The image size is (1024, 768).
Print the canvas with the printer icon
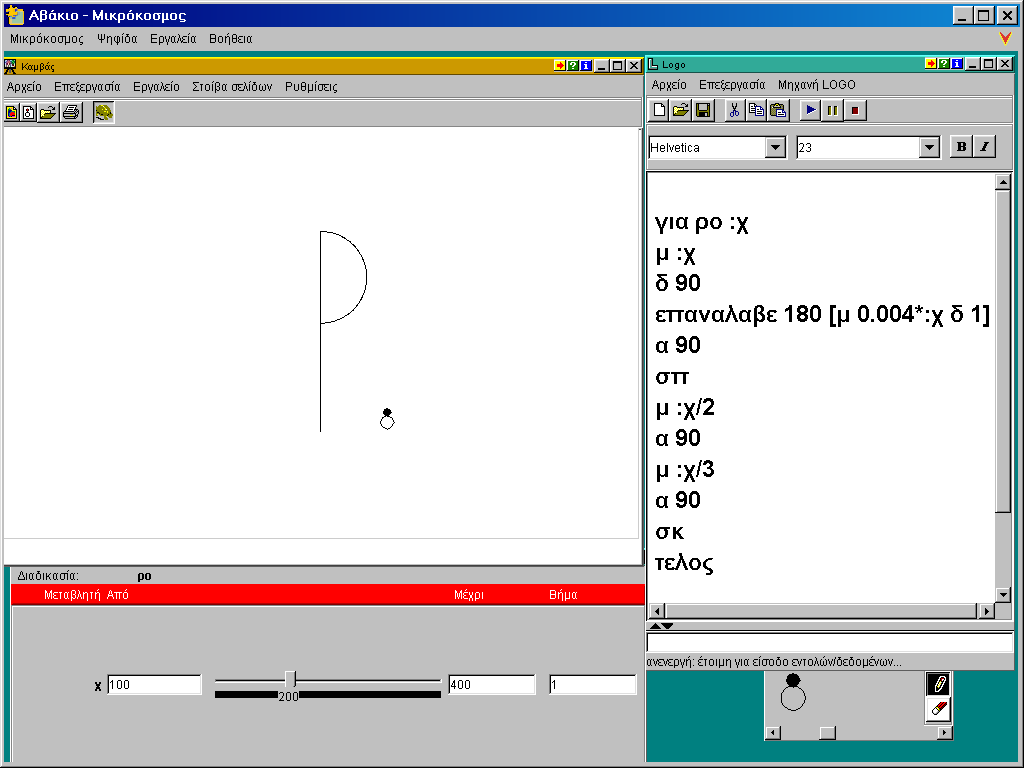point(71,112)
